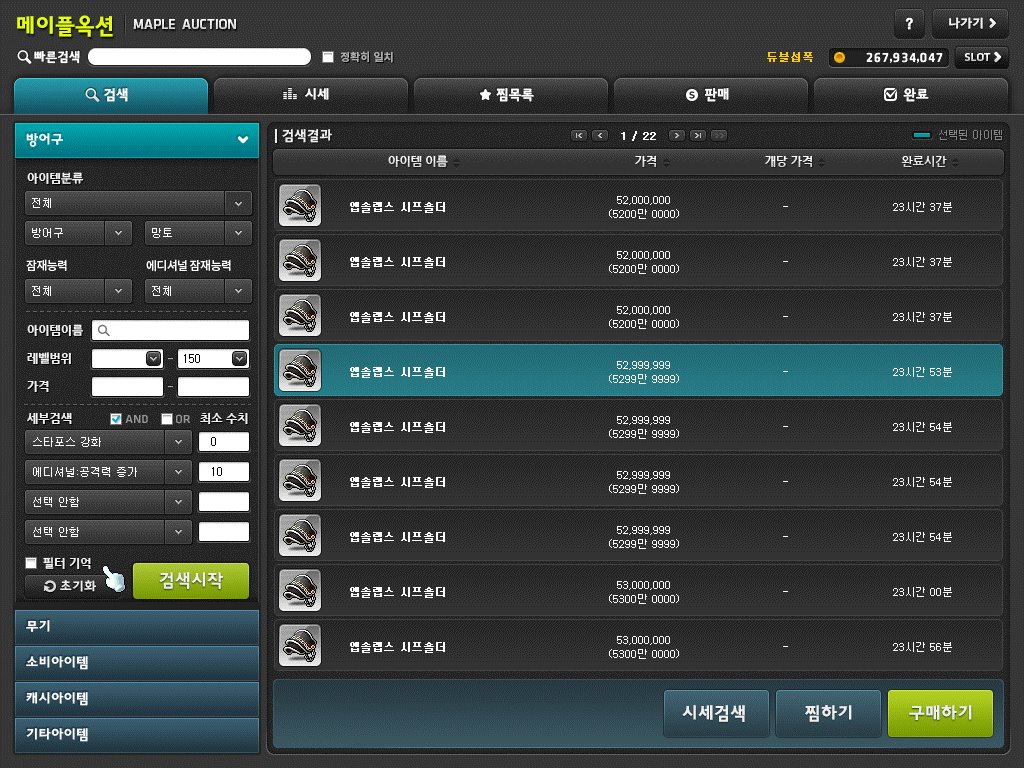1024x768 pixels.
Task: Click minimum value field showing 10
Action: (x=224, y=472)
